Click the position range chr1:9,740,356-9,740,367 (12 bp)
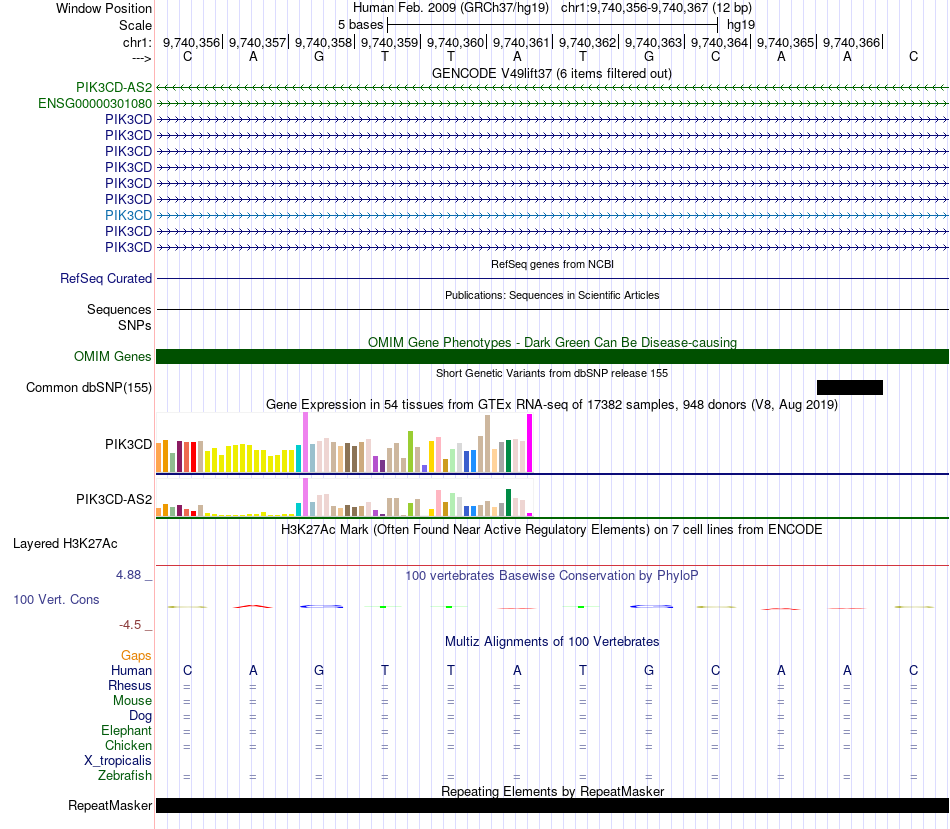950x829 pixels. 656,8
